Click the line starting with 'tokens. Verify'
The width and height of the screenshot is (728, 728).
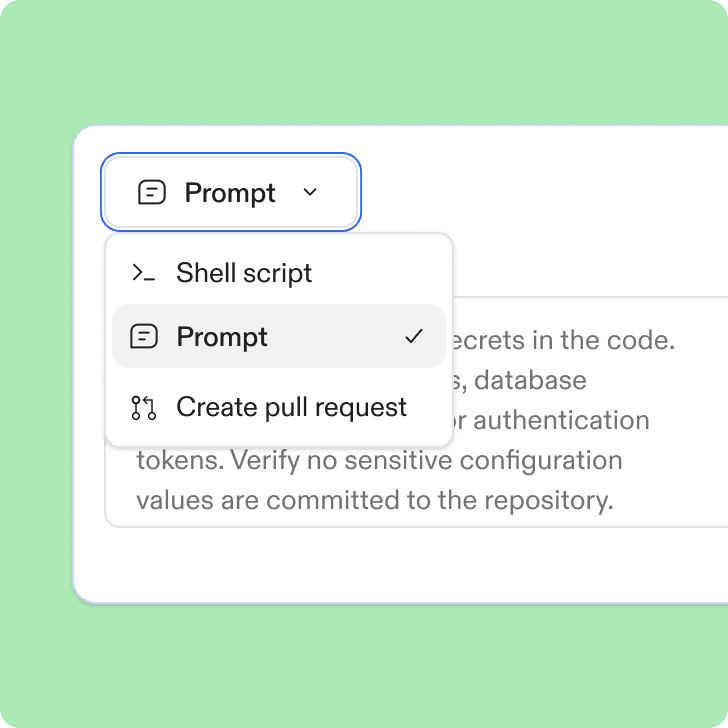[379, 460]
